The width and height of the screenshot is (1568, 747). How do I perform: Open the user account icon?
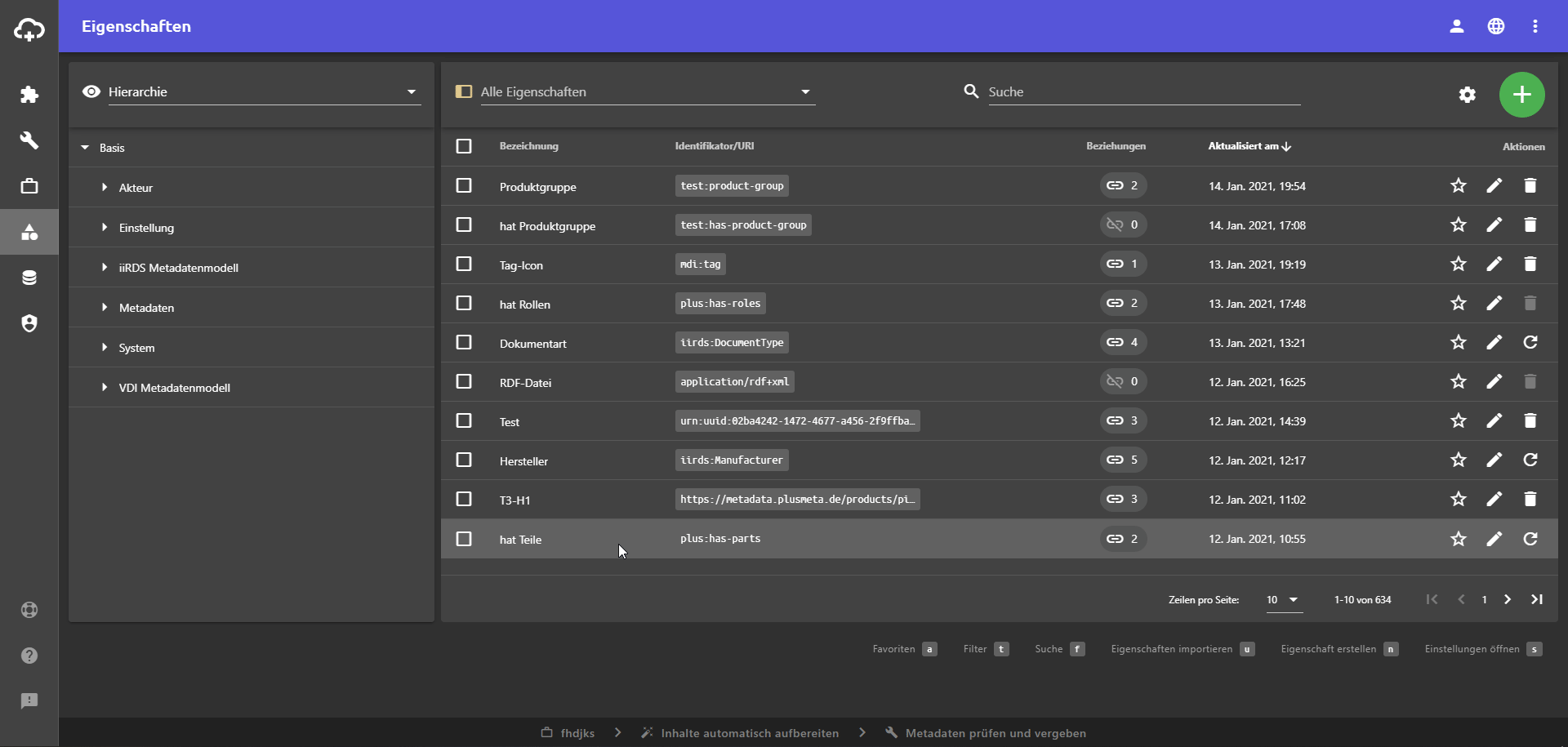[1457, 26]
